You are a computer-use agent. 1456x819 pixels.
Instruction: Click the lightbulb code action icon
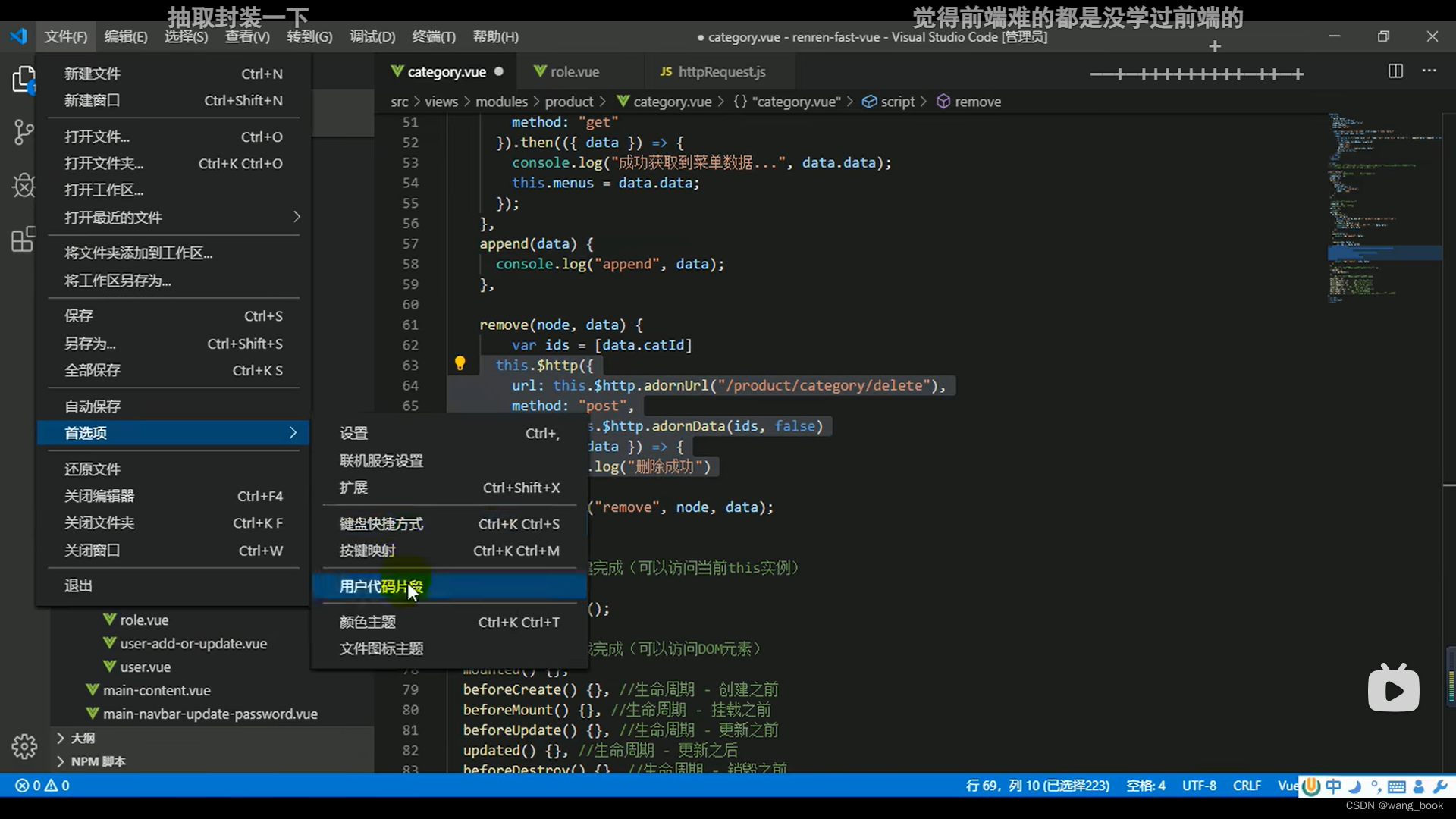click(x=460, y=363)
